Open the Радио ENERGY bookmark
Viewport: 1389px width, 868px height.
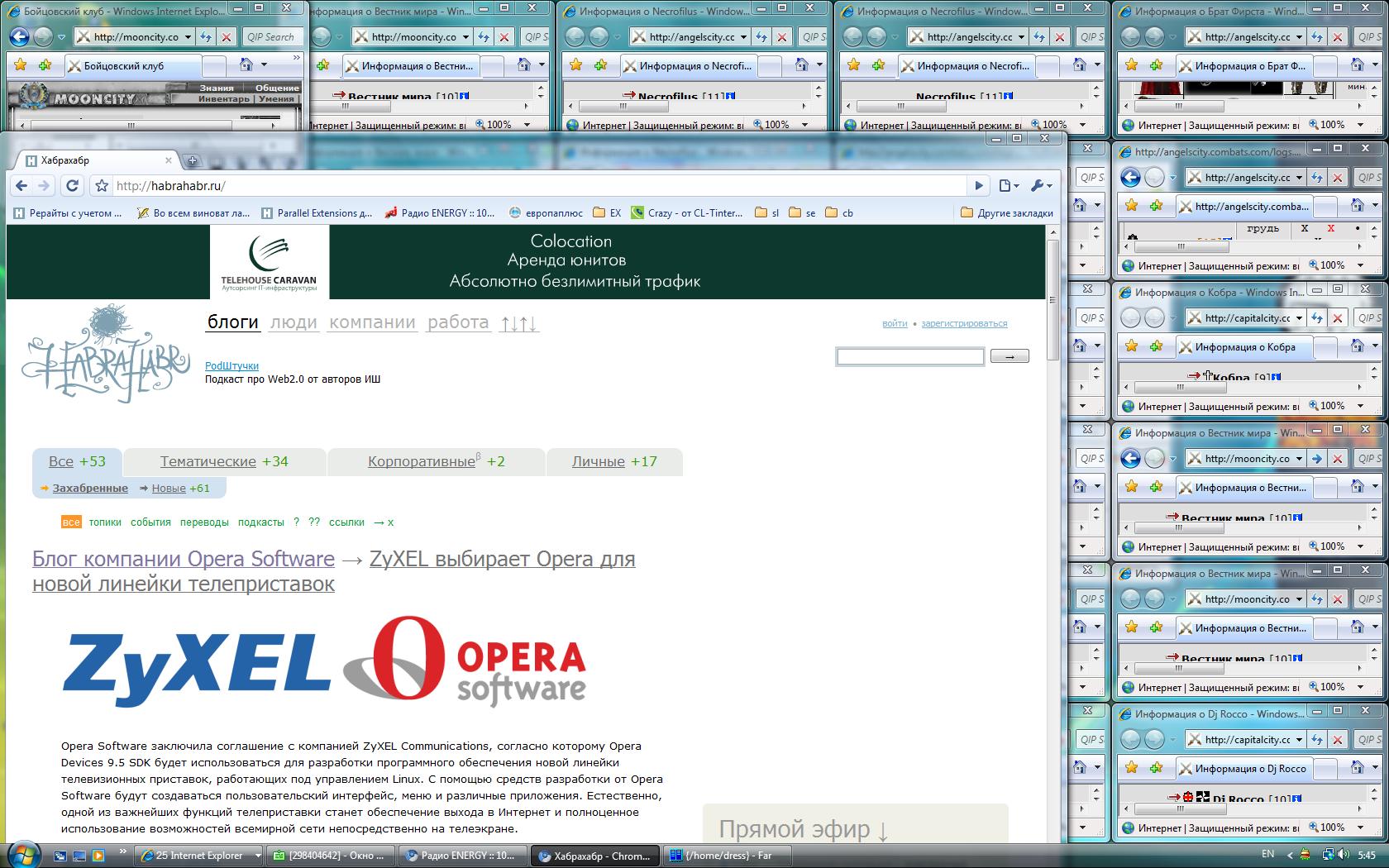[x=440, y=213]
